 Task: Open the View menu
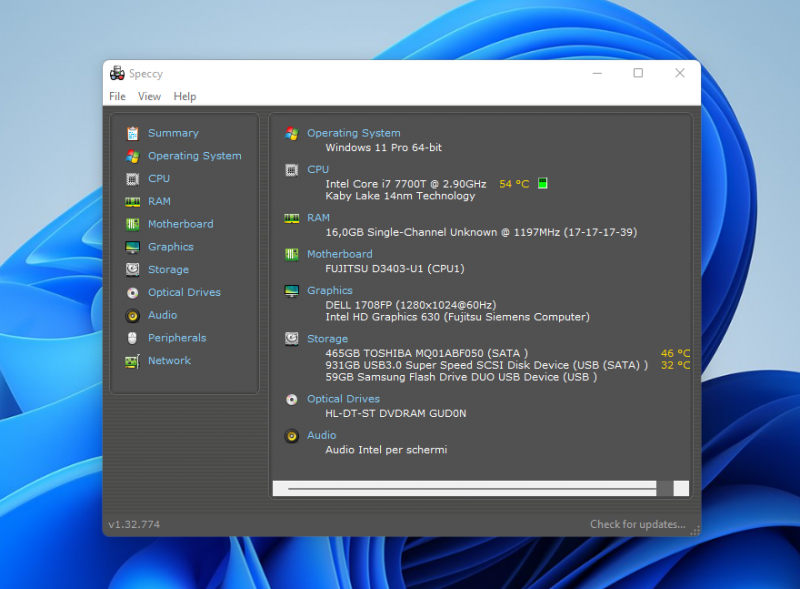click(149, 97)
